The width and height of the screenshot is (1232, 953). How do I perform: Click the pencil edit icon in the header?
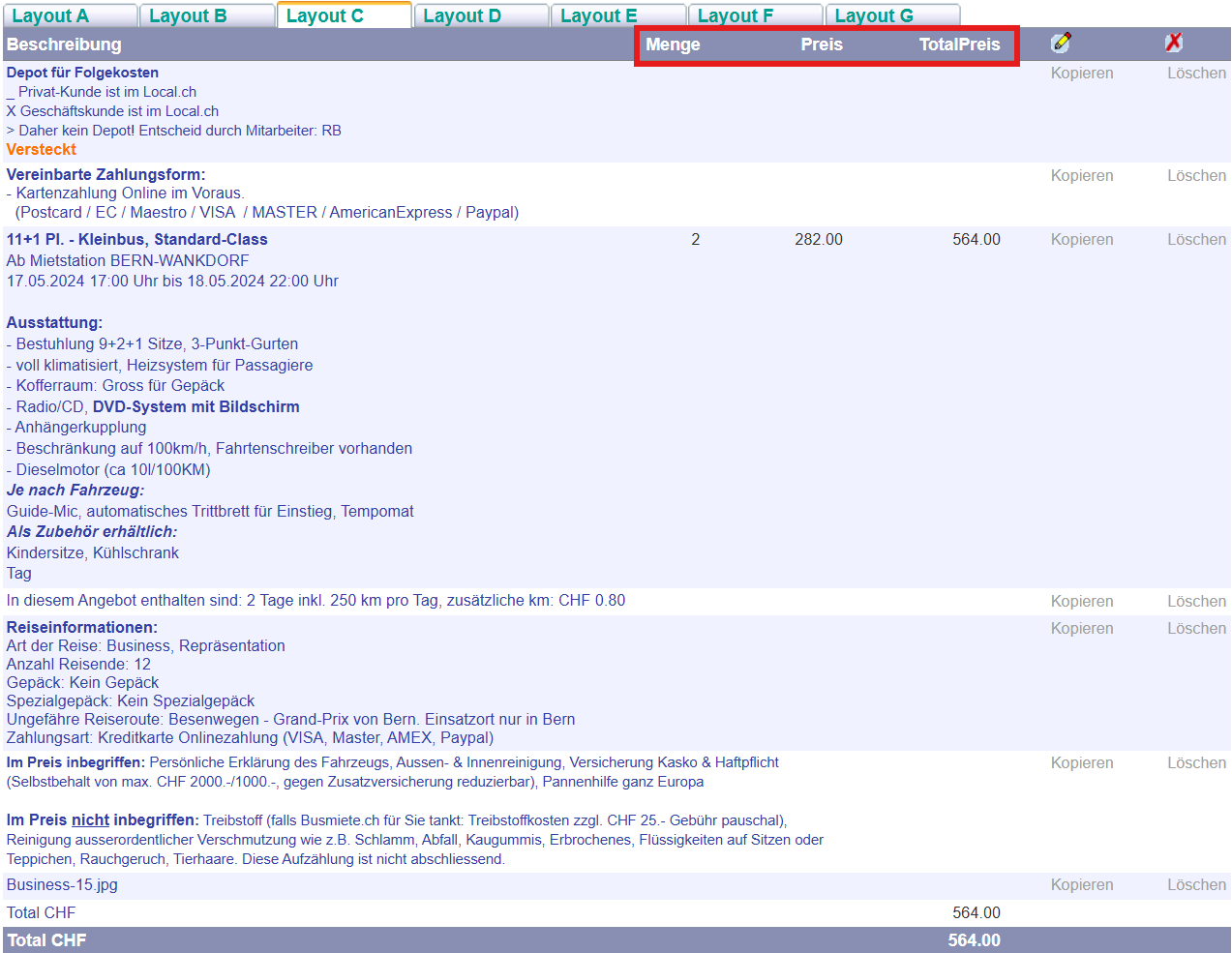click(1062, 42)
